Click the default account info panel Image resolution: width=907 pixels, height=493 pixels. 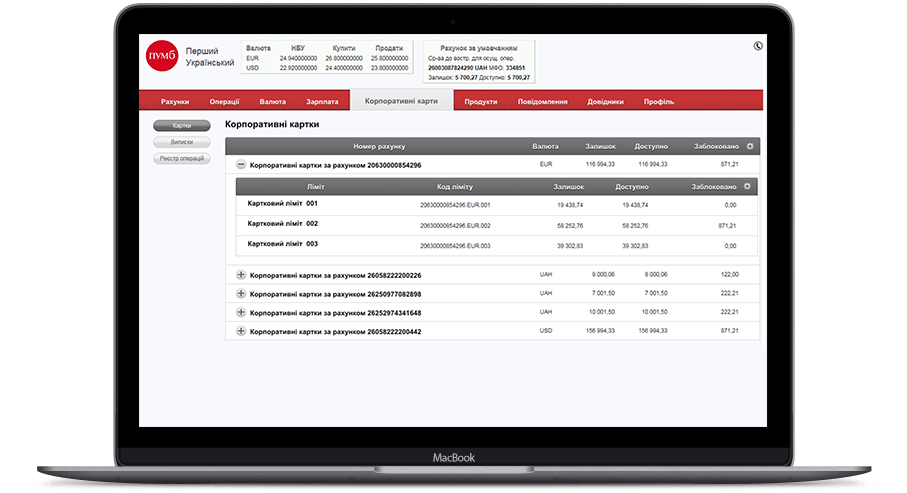tap(479, 62)
